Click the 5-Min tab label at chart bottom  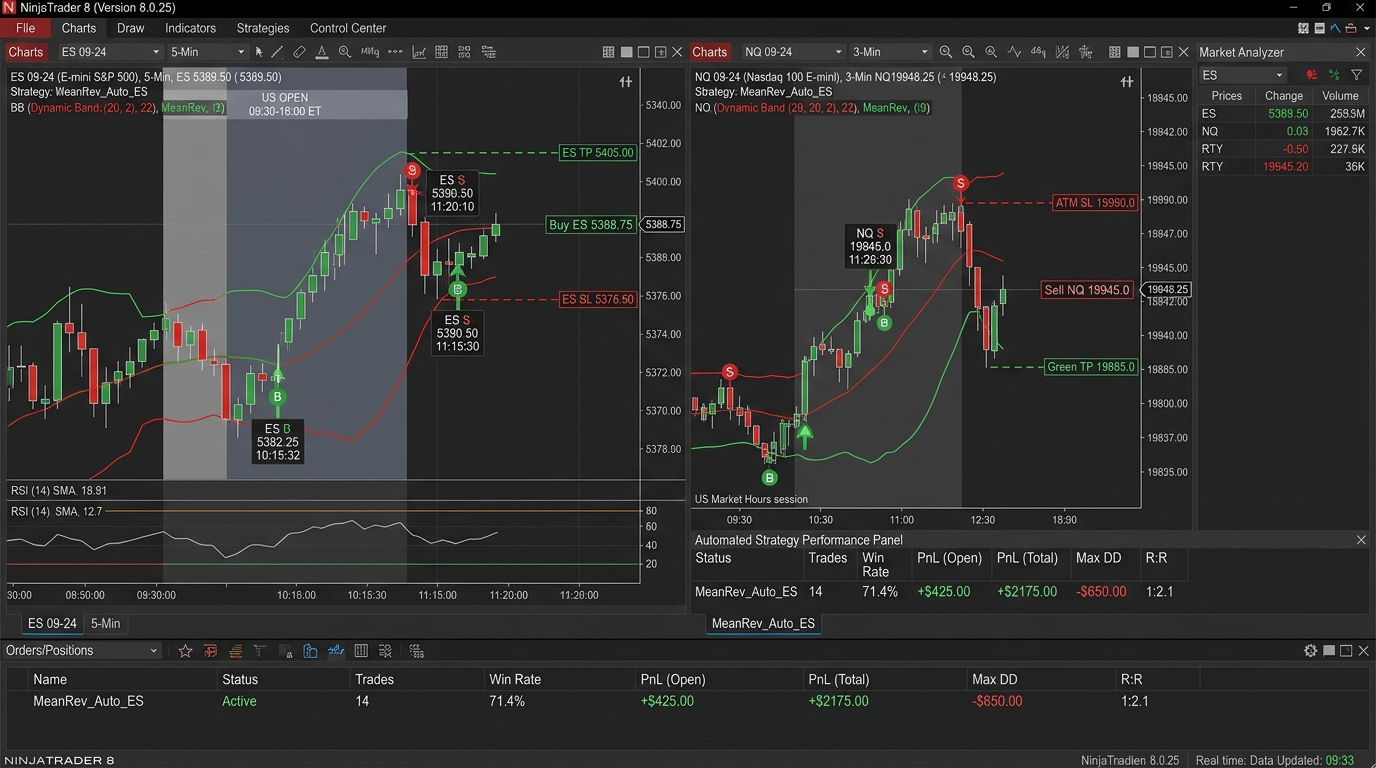pyautogui.click(x=105, y=623)
